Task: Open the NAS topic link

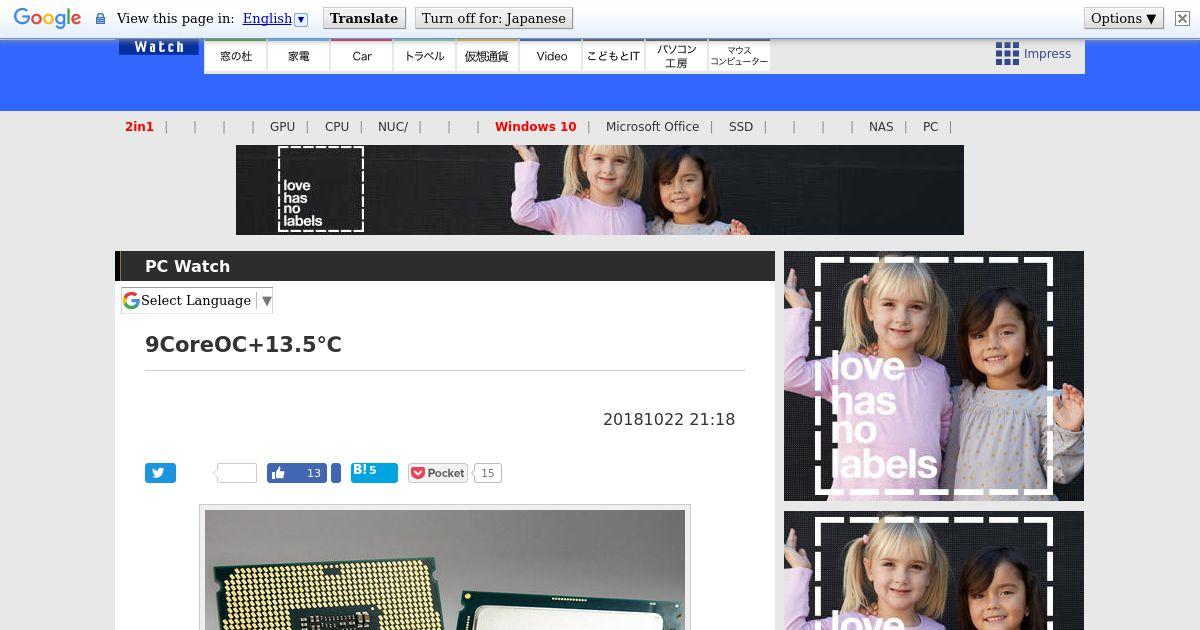Action: (881, 127)
